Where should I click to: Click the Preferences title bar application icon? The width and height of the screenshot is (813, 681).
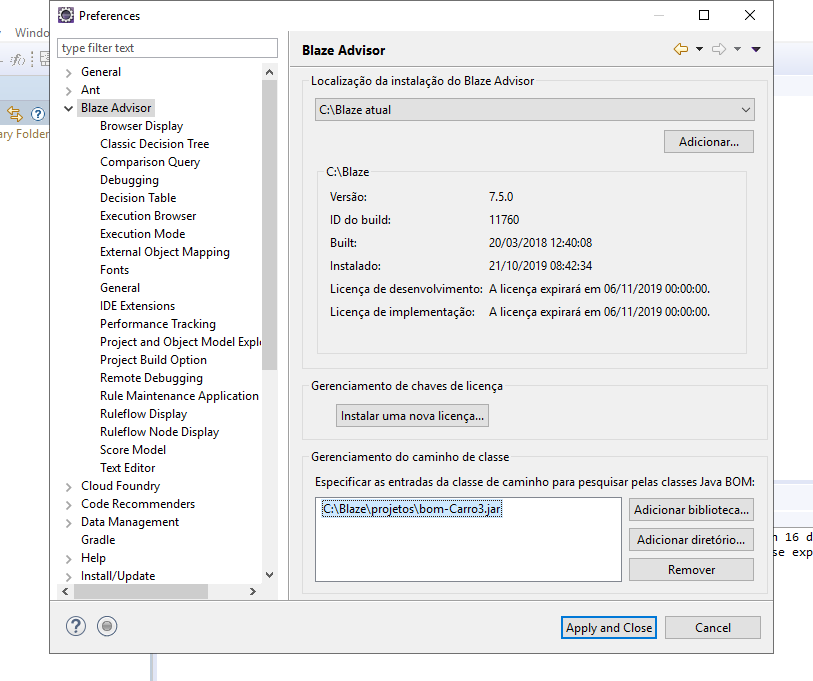65,15
